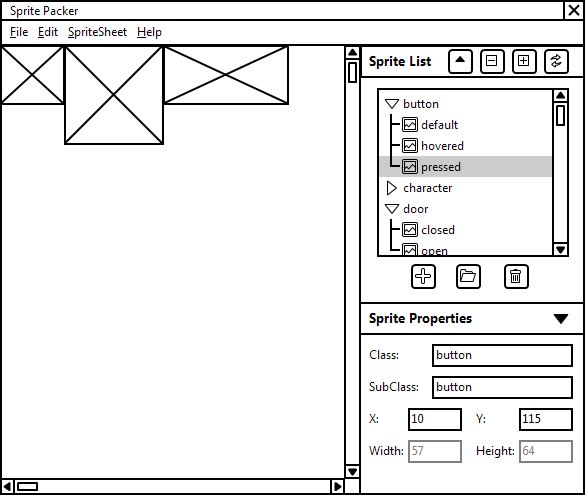Screen dimensions: 585x495
Task: Collapse all with the minus box icon
Action: point(492,61)
